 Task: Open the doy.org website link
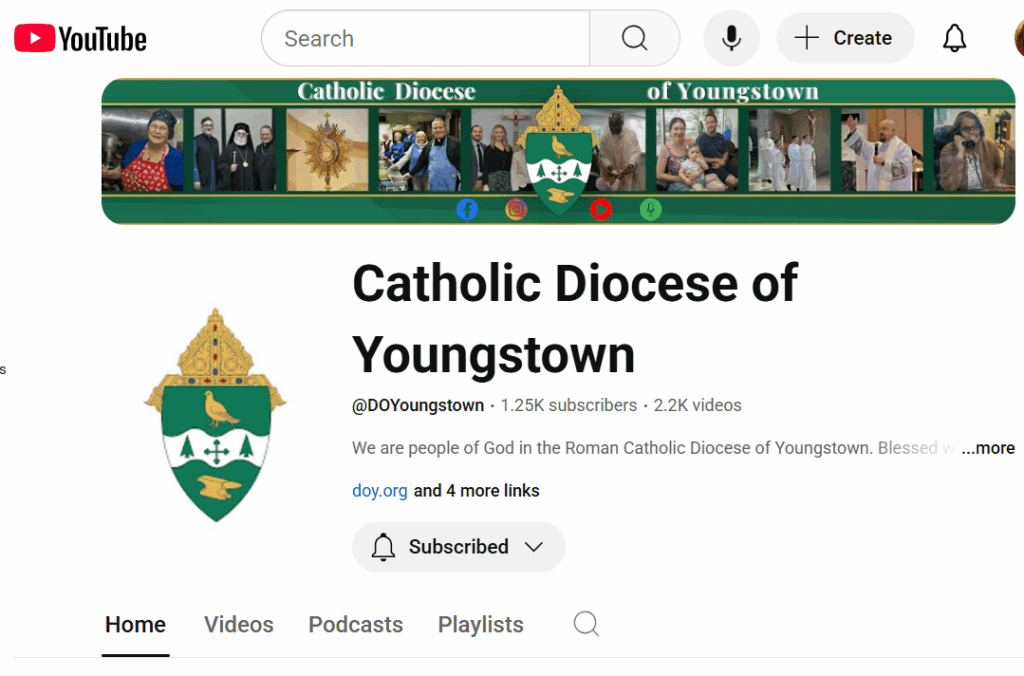379,491
